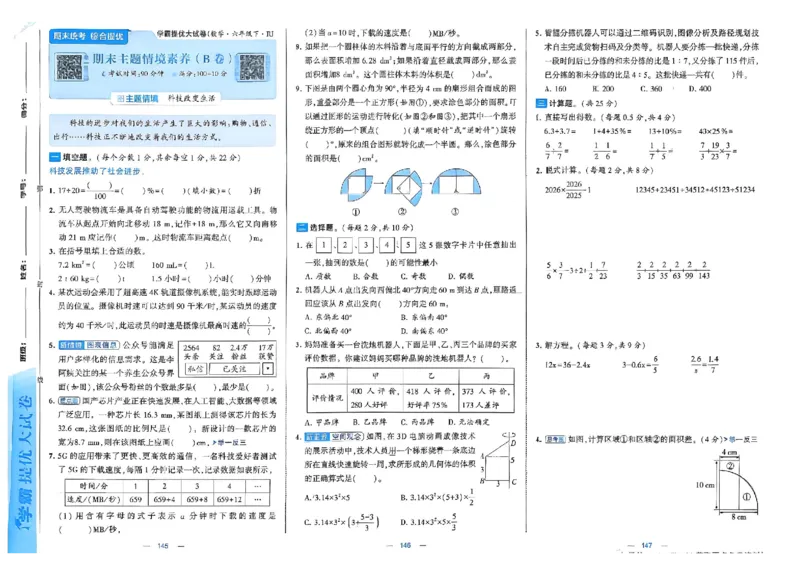The image size is (800, 566).
Task: Click the blue '二' icon beside 选择题
Action: (302, 227)
